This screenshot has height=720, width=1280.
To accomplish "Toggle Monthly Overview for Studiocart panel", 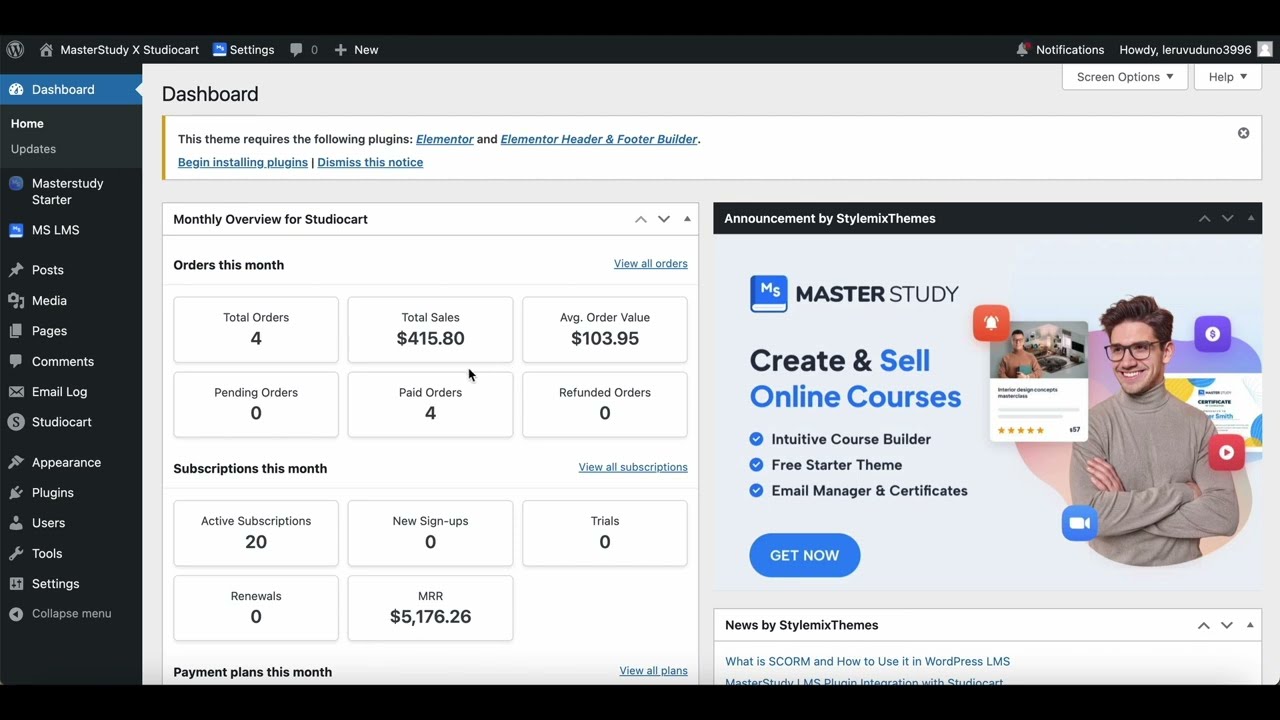I will tap(687, 219).
